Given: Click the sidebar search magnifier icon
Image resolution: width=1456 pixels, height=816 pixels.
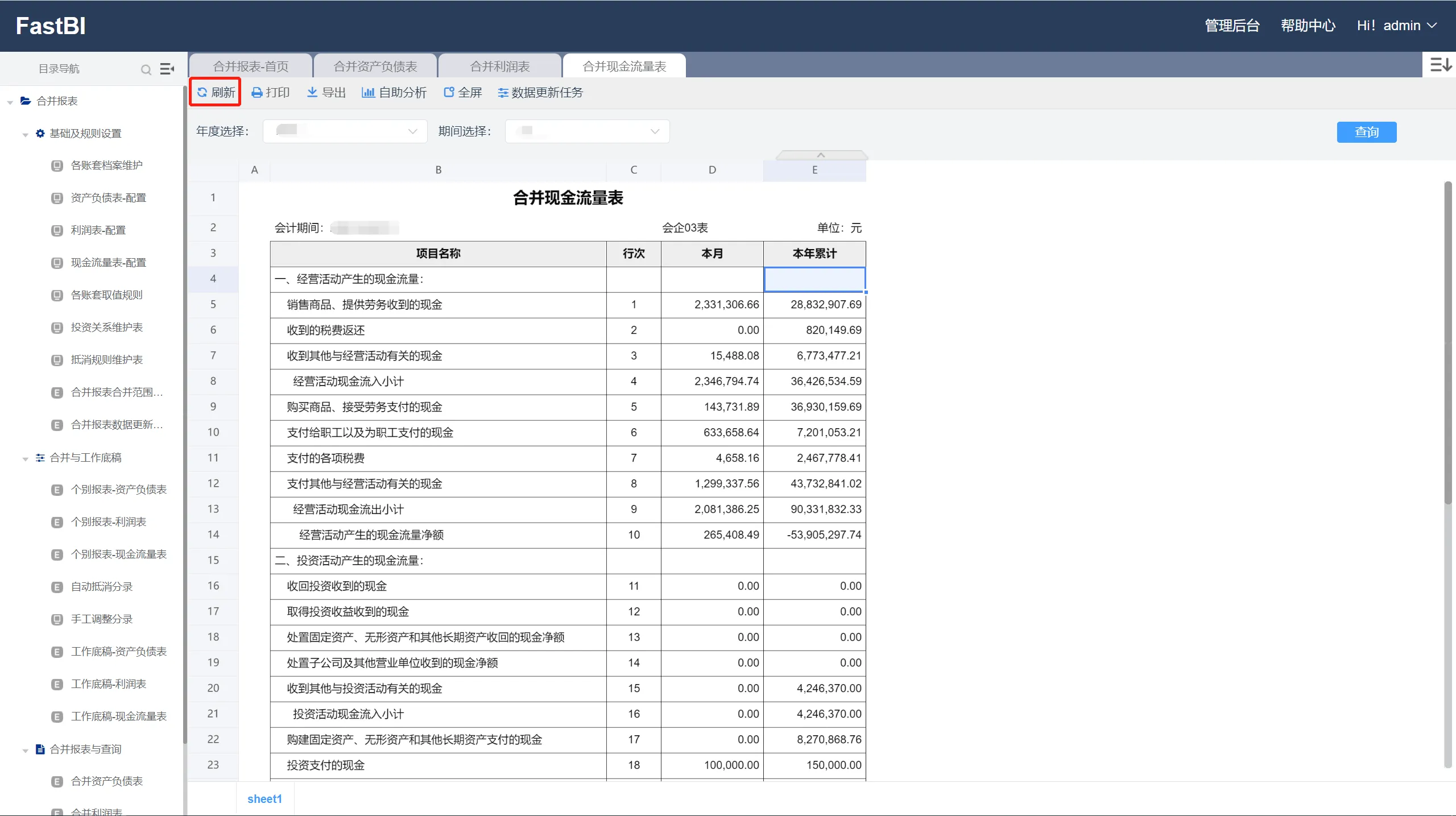Looking at the screenshot, I should tap(146, 69).
